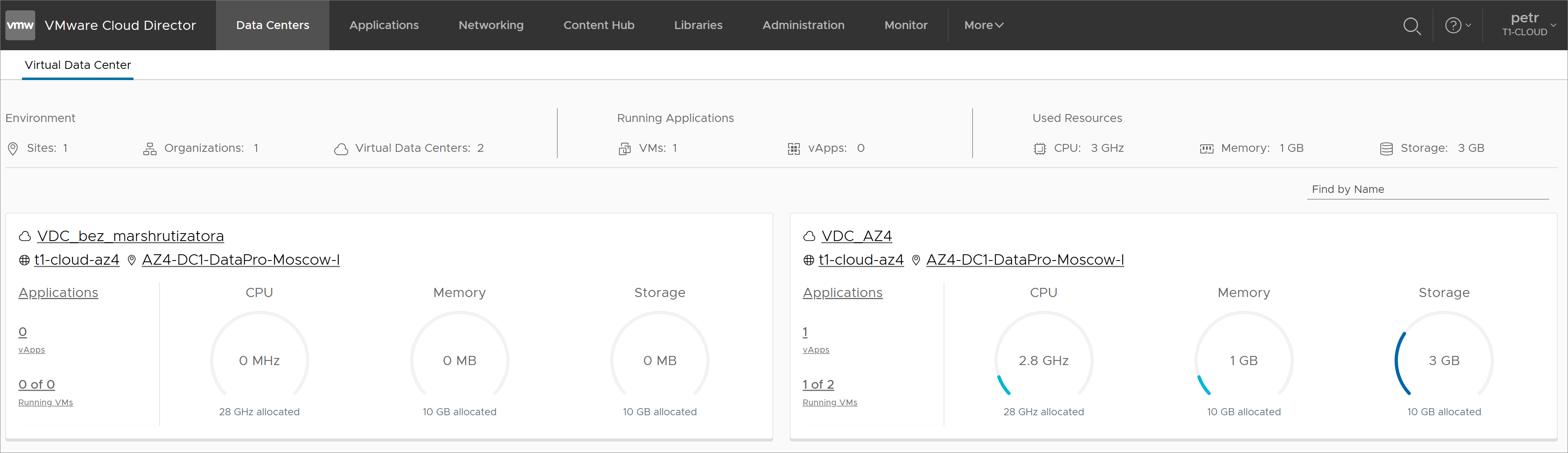Go to the Data Centers menu
This screenshot has height=453, width=1568.
click(273, 25)
